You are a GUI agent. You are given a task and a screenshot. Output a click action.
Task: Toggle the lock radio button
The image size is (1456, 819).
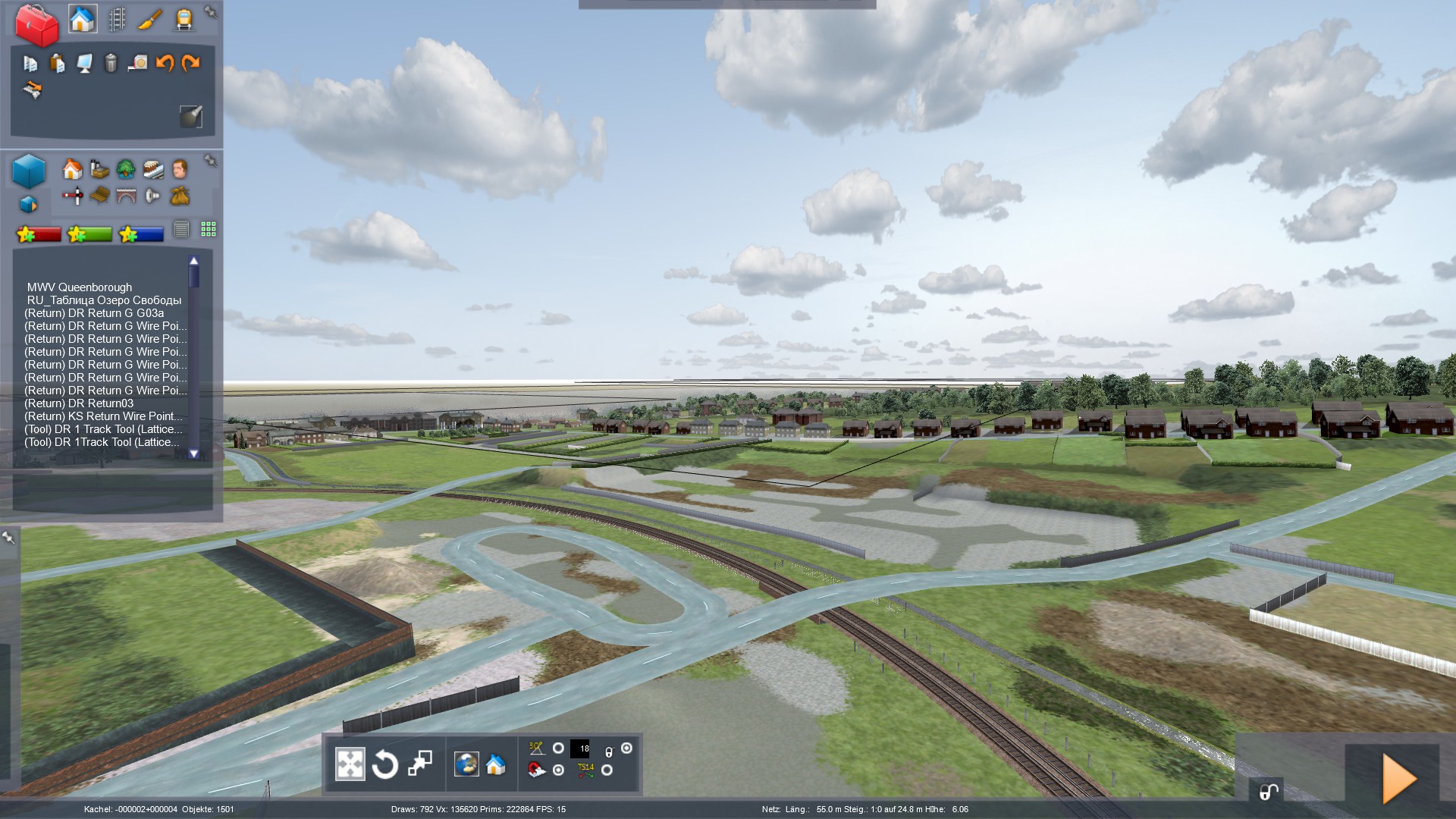coord(626,748)
